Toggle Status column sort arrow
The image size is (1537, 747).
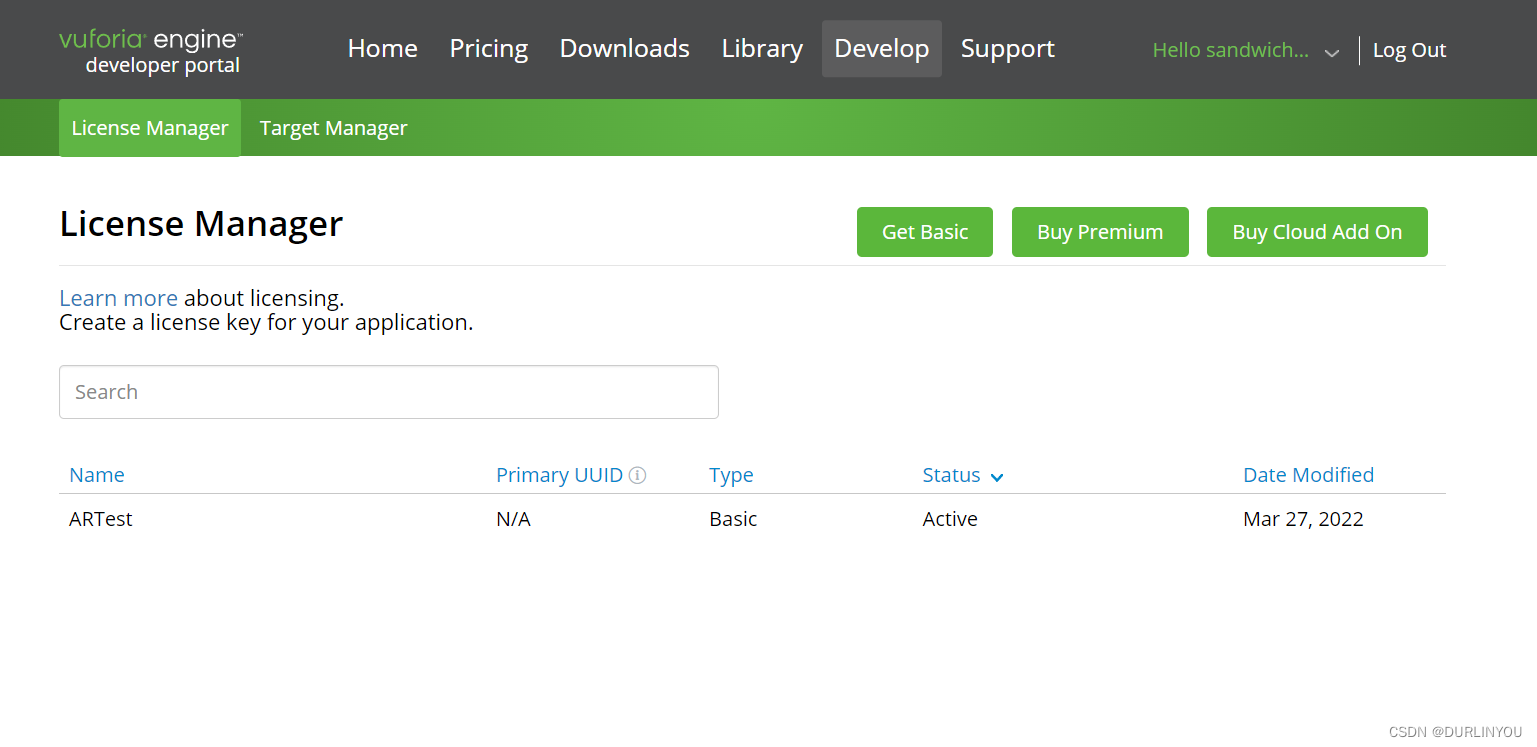(x=996, y=477)
